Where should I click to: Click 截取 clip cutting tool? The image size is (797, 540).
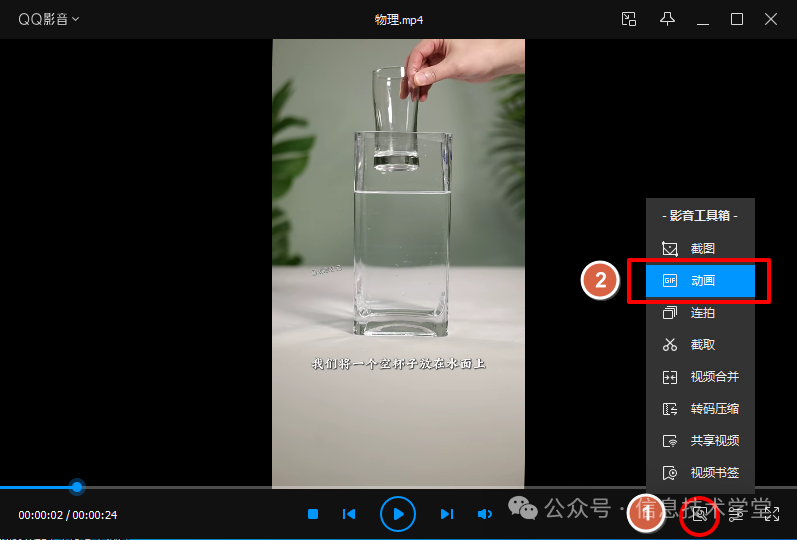701,345
